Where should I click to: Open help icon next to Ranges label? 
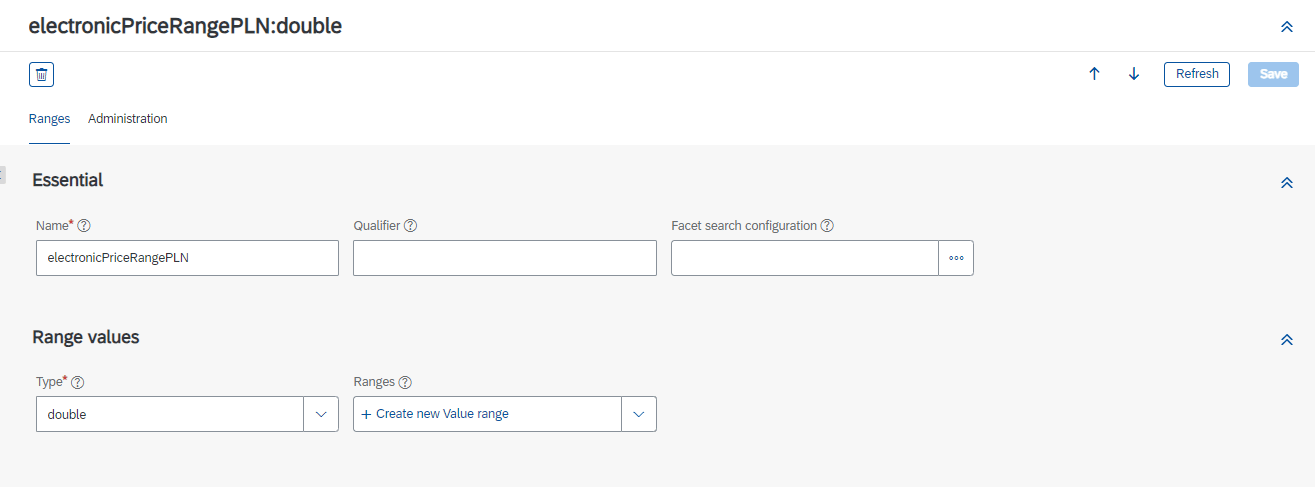(405, 382)
